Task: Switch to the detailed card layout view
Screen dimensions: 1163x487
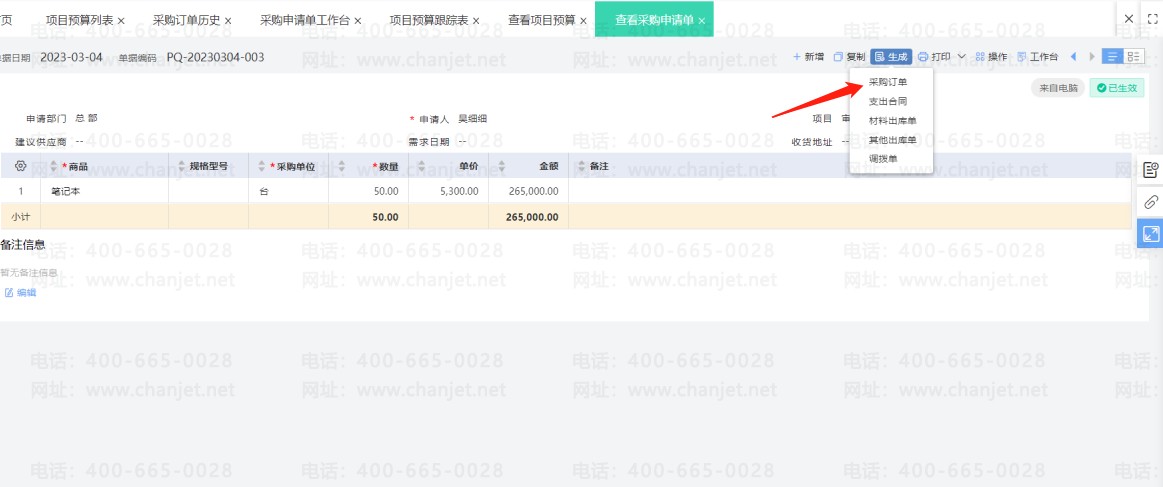Action: [x=1133, y=57]
